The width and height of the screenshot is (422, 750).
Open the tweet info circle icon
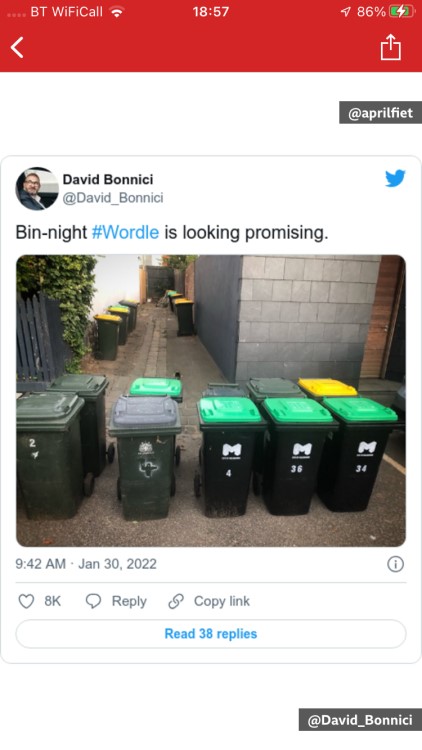click(x=395, y=564)
